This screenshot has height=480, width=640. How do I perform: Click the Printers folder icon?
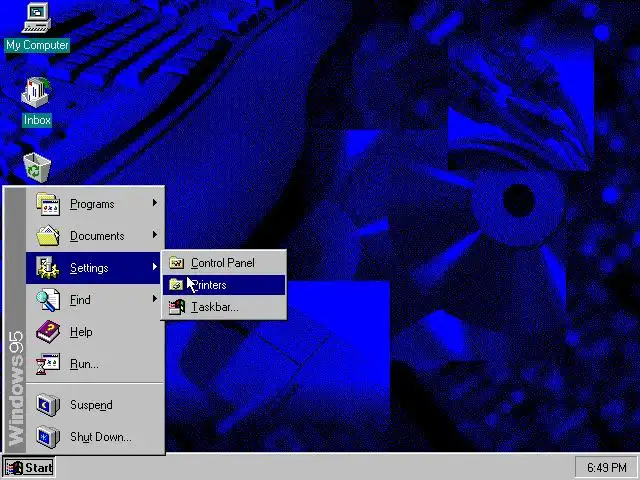point(176,284)
